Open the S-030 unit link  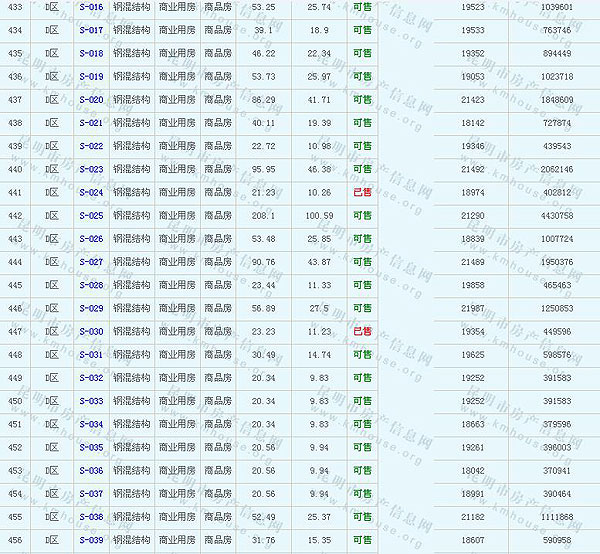pos(90,332)
